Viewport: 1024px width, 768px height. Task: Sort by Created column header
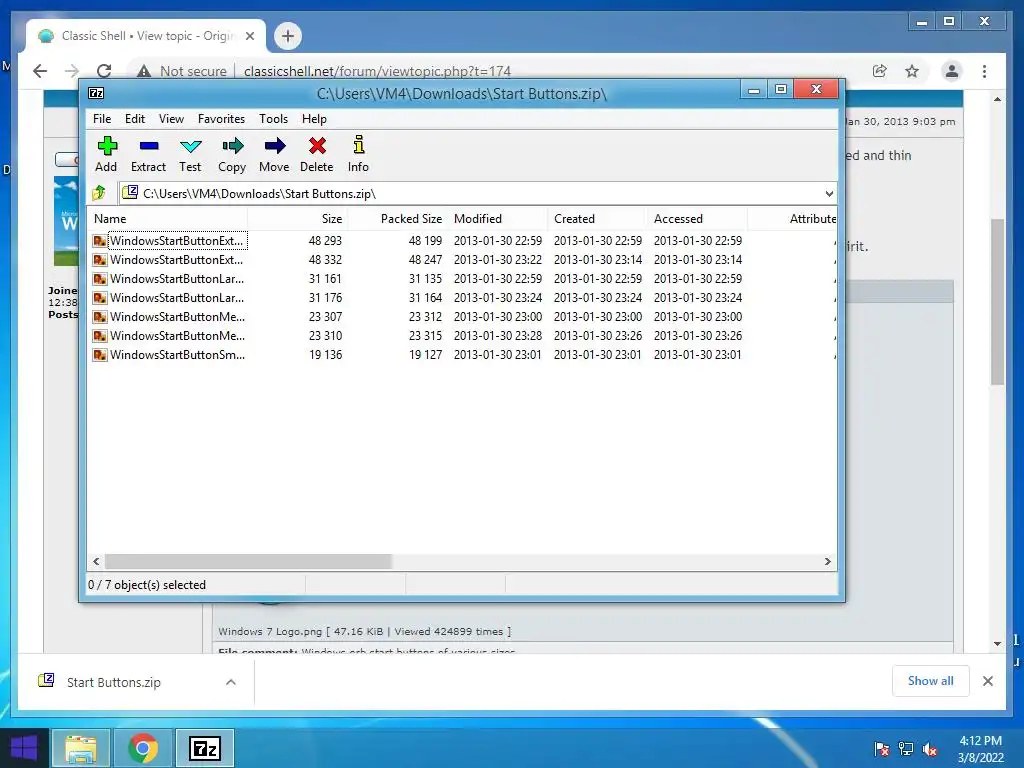(x=598, y=219)
